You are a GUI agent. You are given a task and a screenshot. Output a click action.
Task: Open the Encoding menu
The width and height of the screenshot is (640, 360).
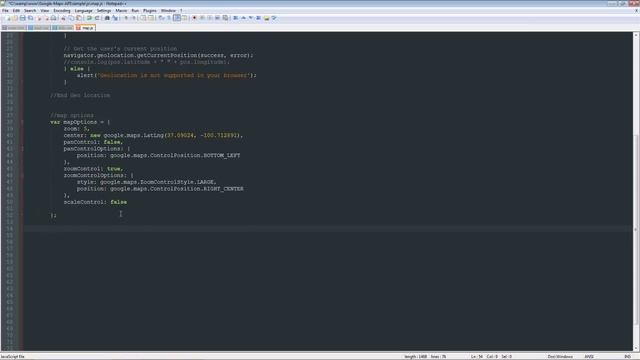62,11
